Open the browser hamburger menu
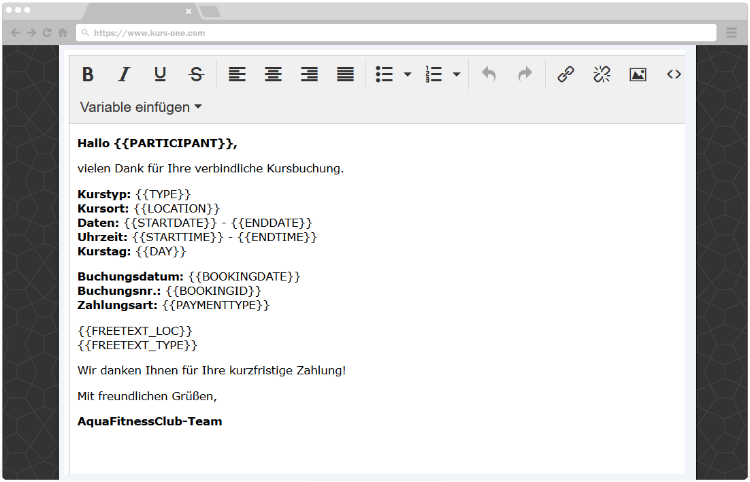 (731, 33)
